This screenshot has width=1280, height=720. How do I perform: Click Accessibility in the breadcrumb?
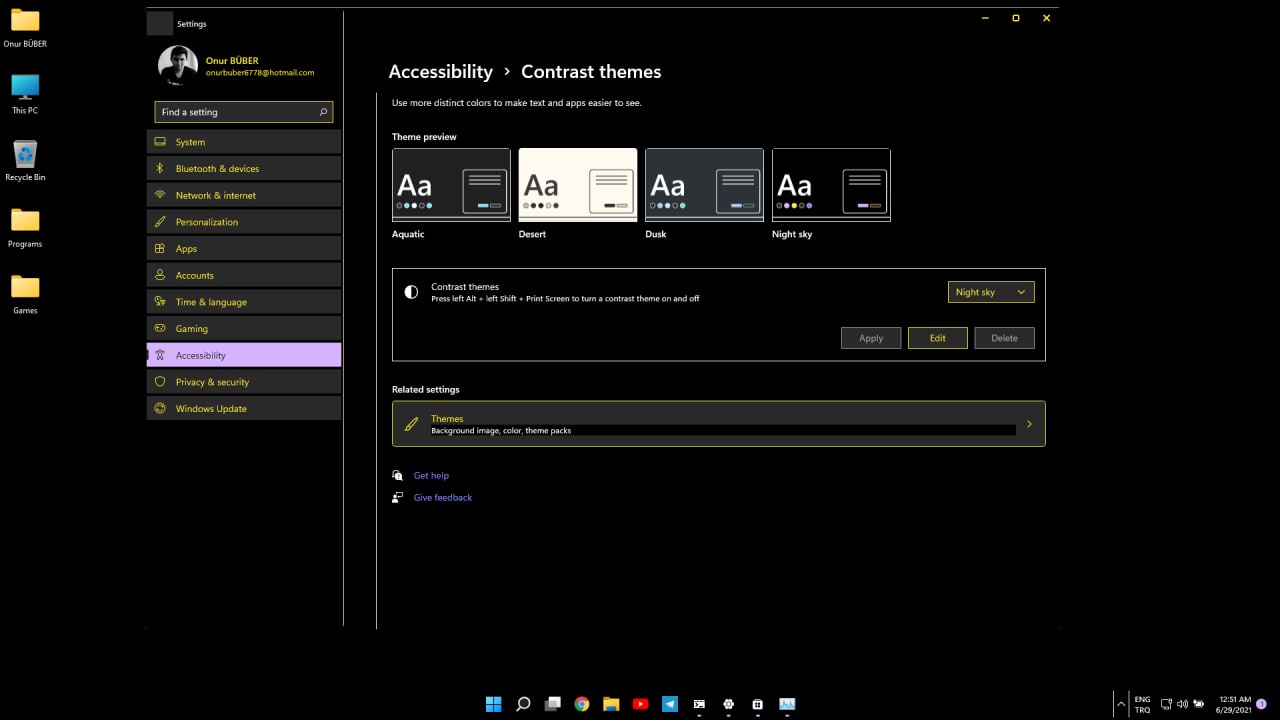click(x=440, y=72)
